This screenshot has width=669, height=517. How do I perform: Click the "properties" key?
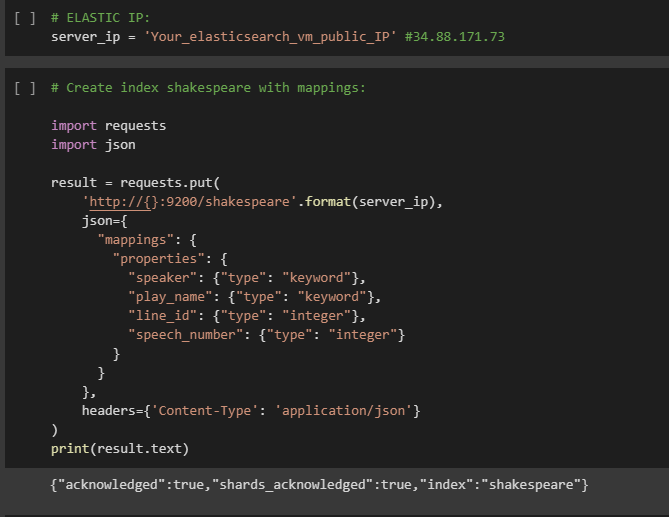pyautogui.click(x=158, y=259)
